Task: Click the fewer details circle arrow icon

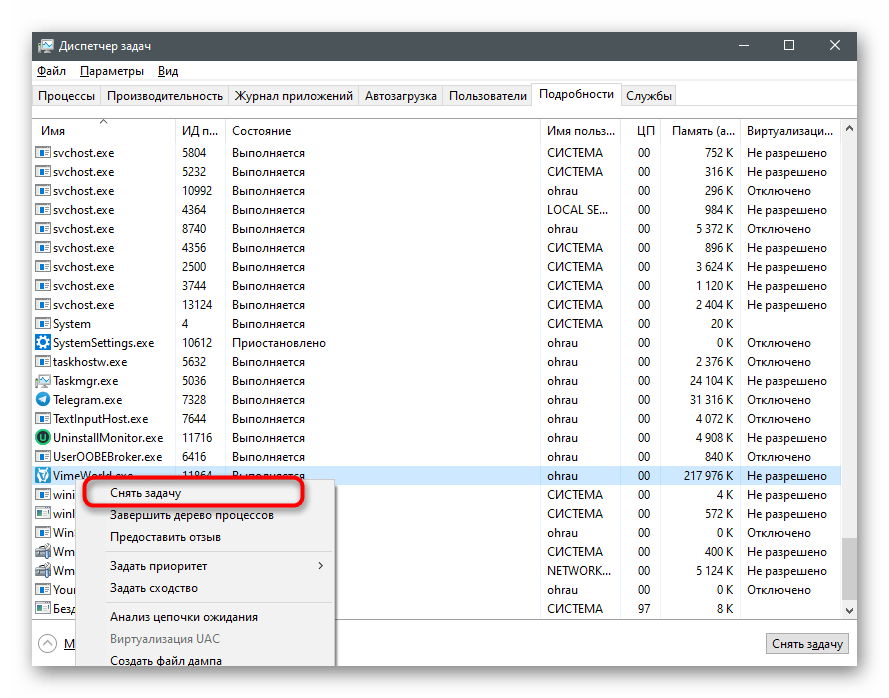Action: point(48,644)
